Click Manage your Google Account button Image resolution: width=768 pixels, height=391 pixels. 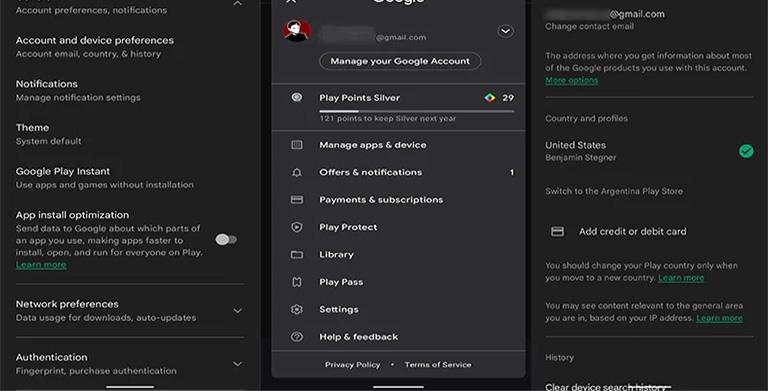[x=400, y=61]
